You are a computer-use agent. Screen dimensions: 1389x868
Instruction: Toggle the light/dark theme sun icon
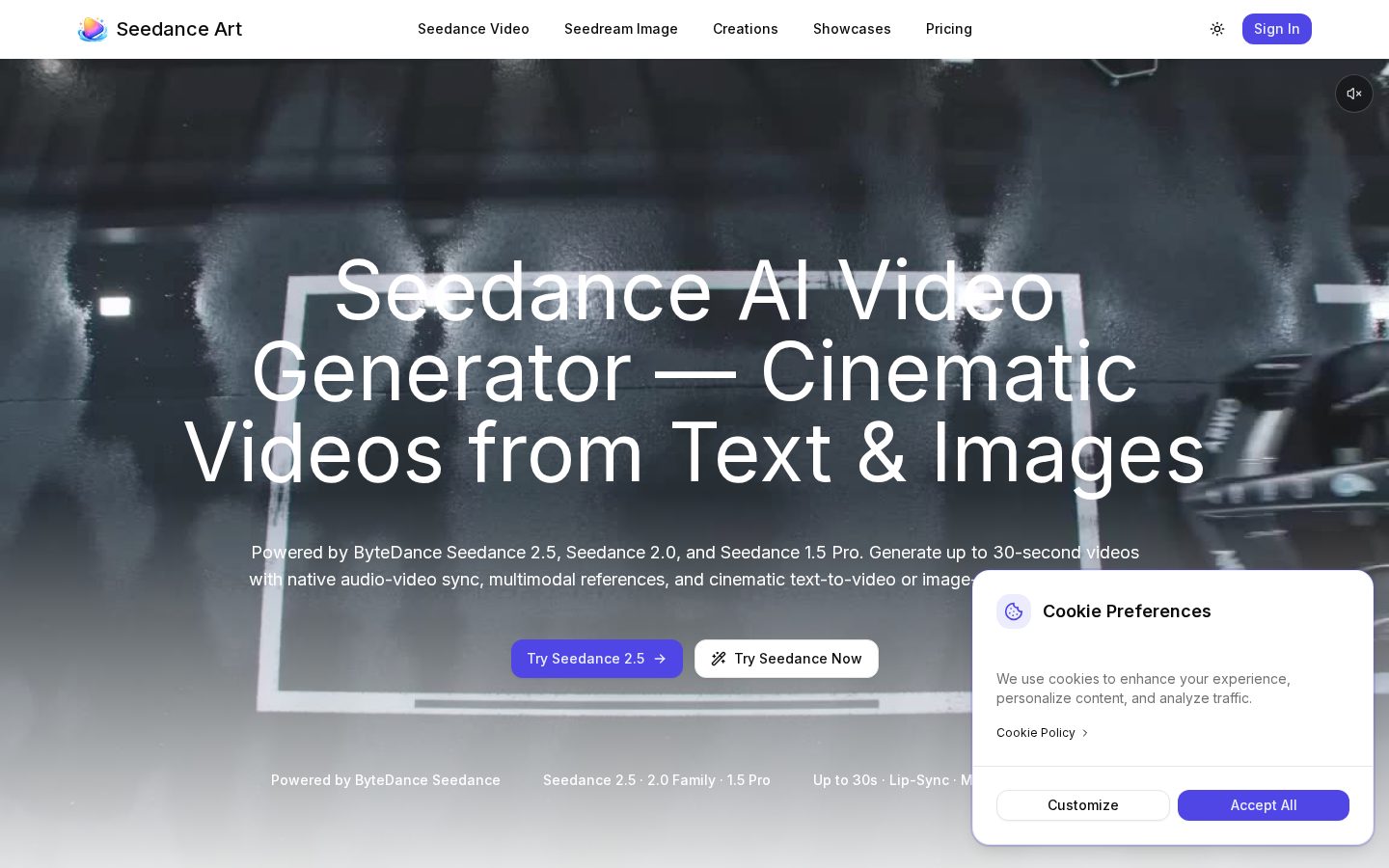(x=1217, y=29)
